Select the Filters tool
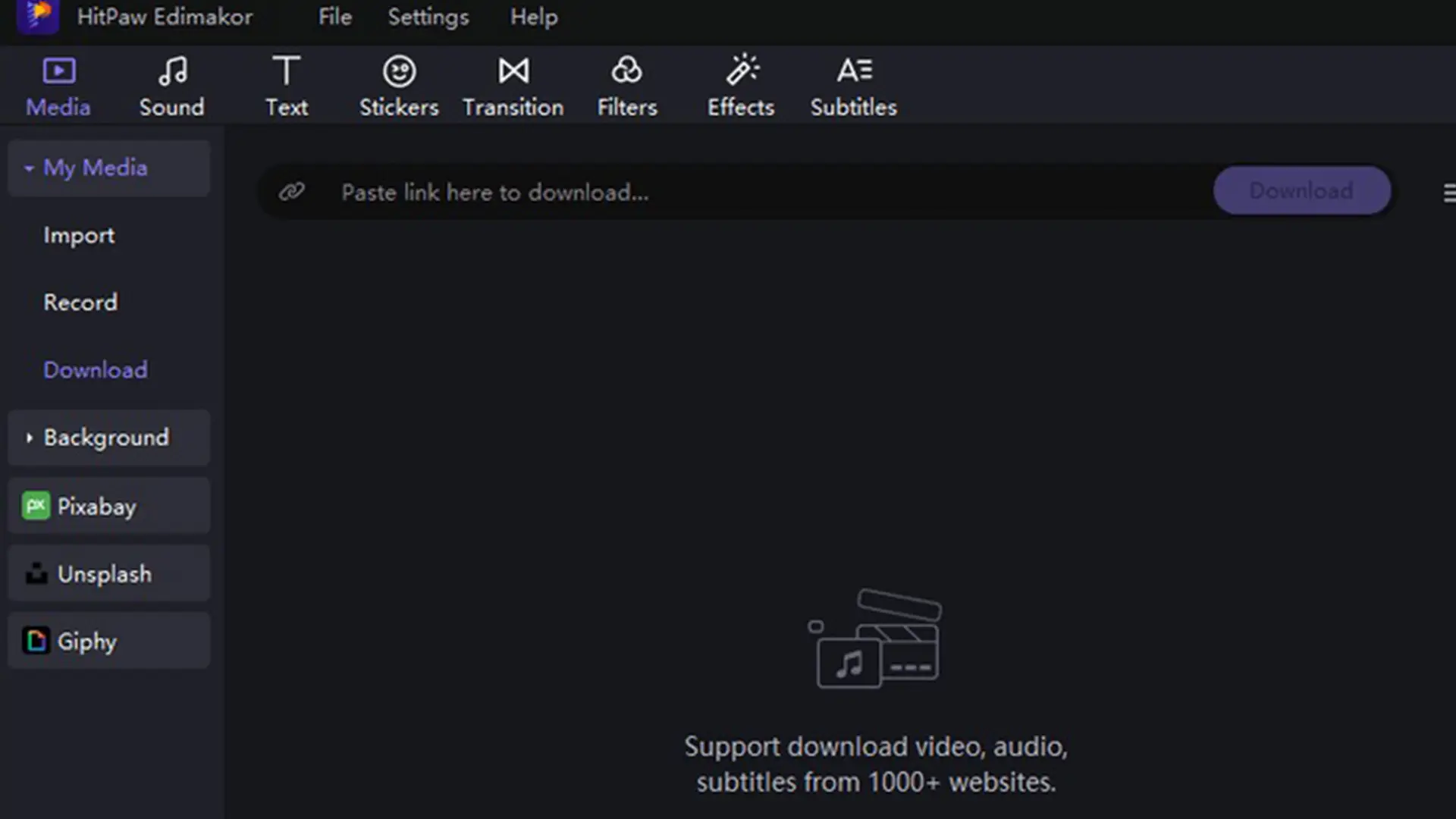Screen dimensions: 1456x819 [627, 85]
